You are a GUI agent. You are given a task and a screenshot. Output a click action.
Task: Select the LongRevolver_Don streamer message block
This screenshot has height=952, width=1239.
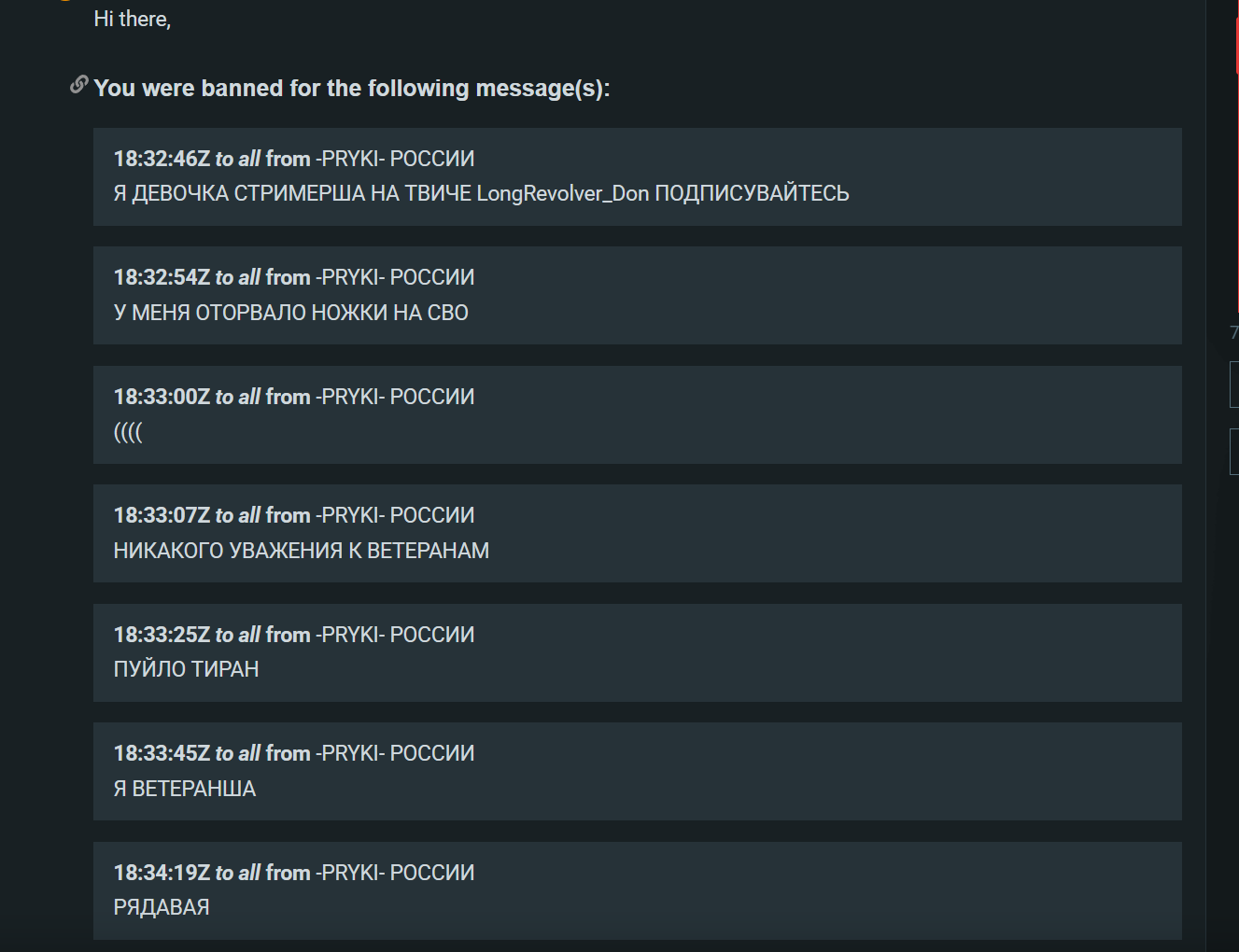637,176
